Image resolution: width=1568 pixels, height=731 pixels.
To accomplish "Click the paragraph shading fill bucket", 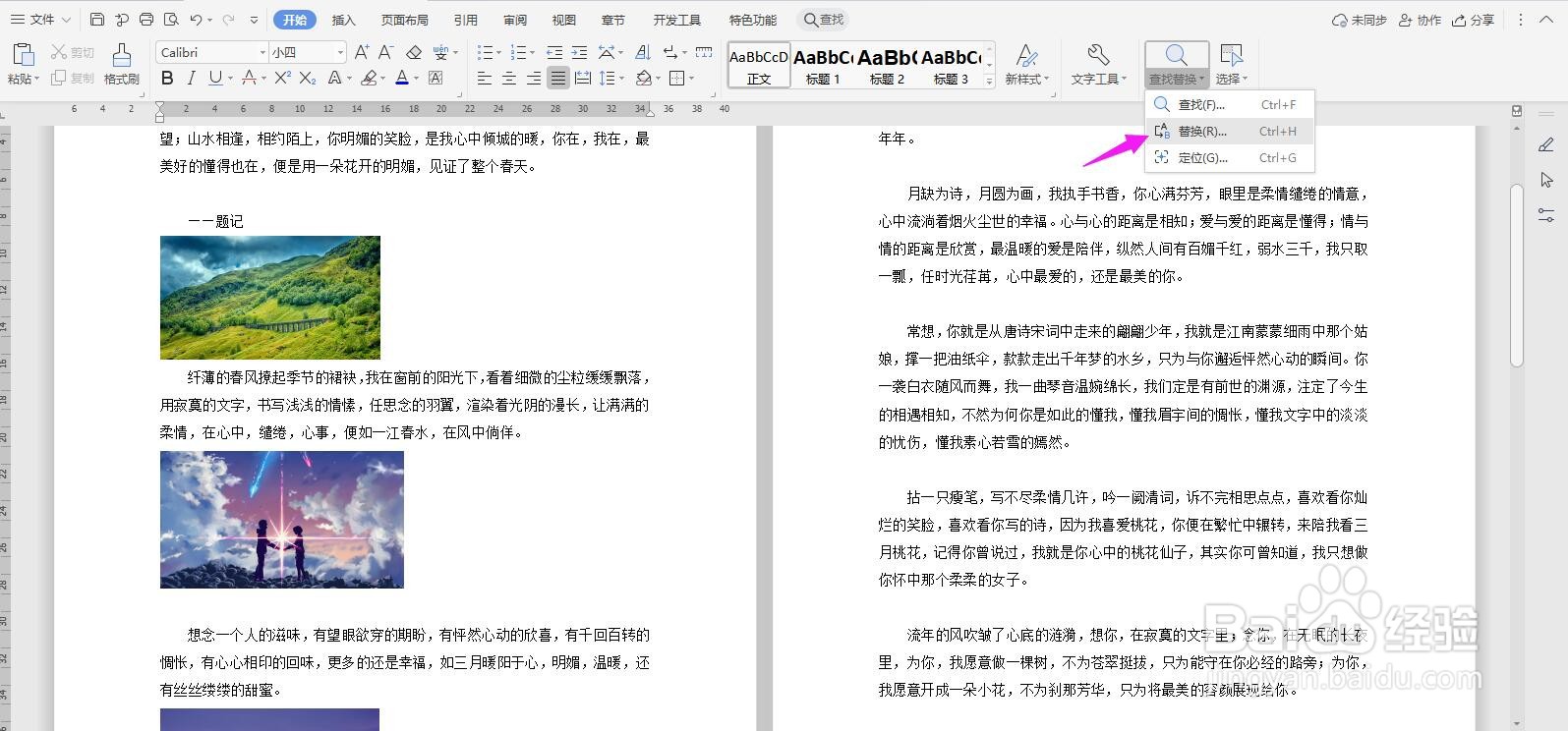I will [x=643, y=78].
